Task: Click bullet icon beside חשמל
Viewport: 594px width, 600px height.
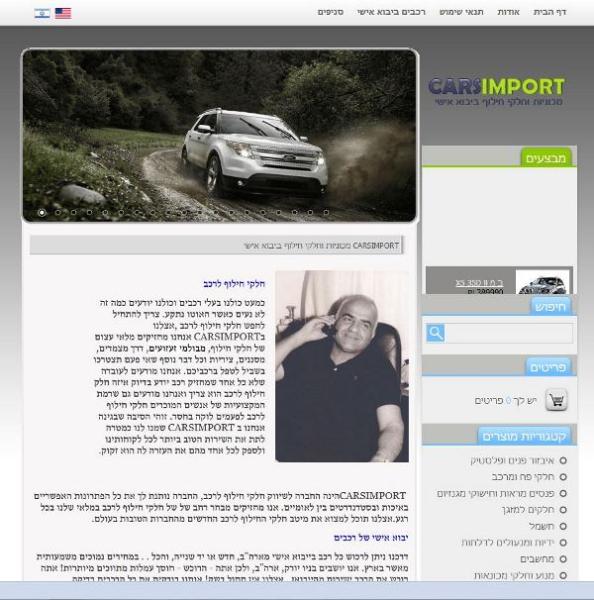Action: pos(563,526)
